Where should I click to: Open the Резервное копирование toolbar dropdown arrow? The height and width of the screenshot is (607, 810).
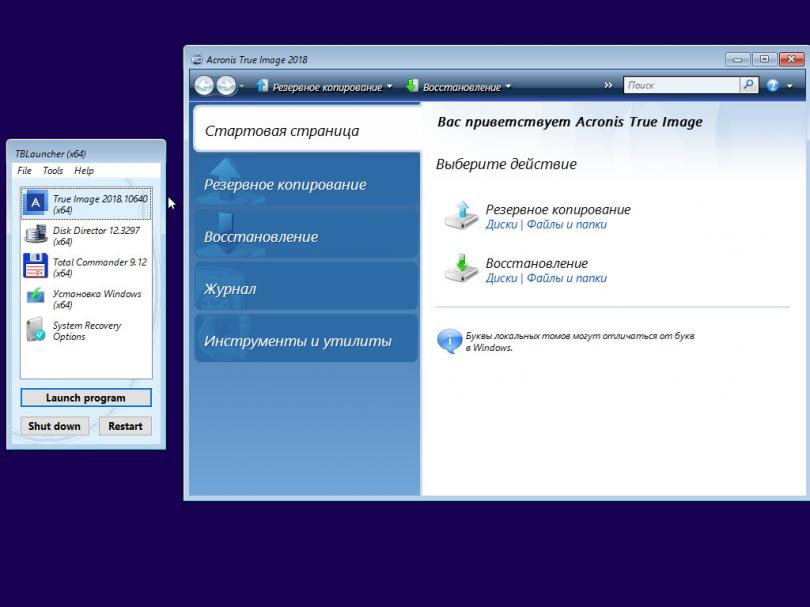coord(390,86)
